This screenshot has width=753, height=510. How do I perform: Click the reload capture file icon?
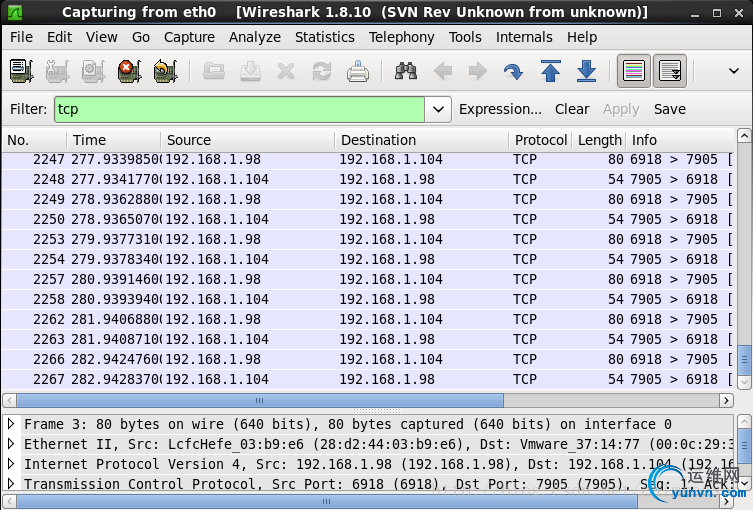[322, 71]
